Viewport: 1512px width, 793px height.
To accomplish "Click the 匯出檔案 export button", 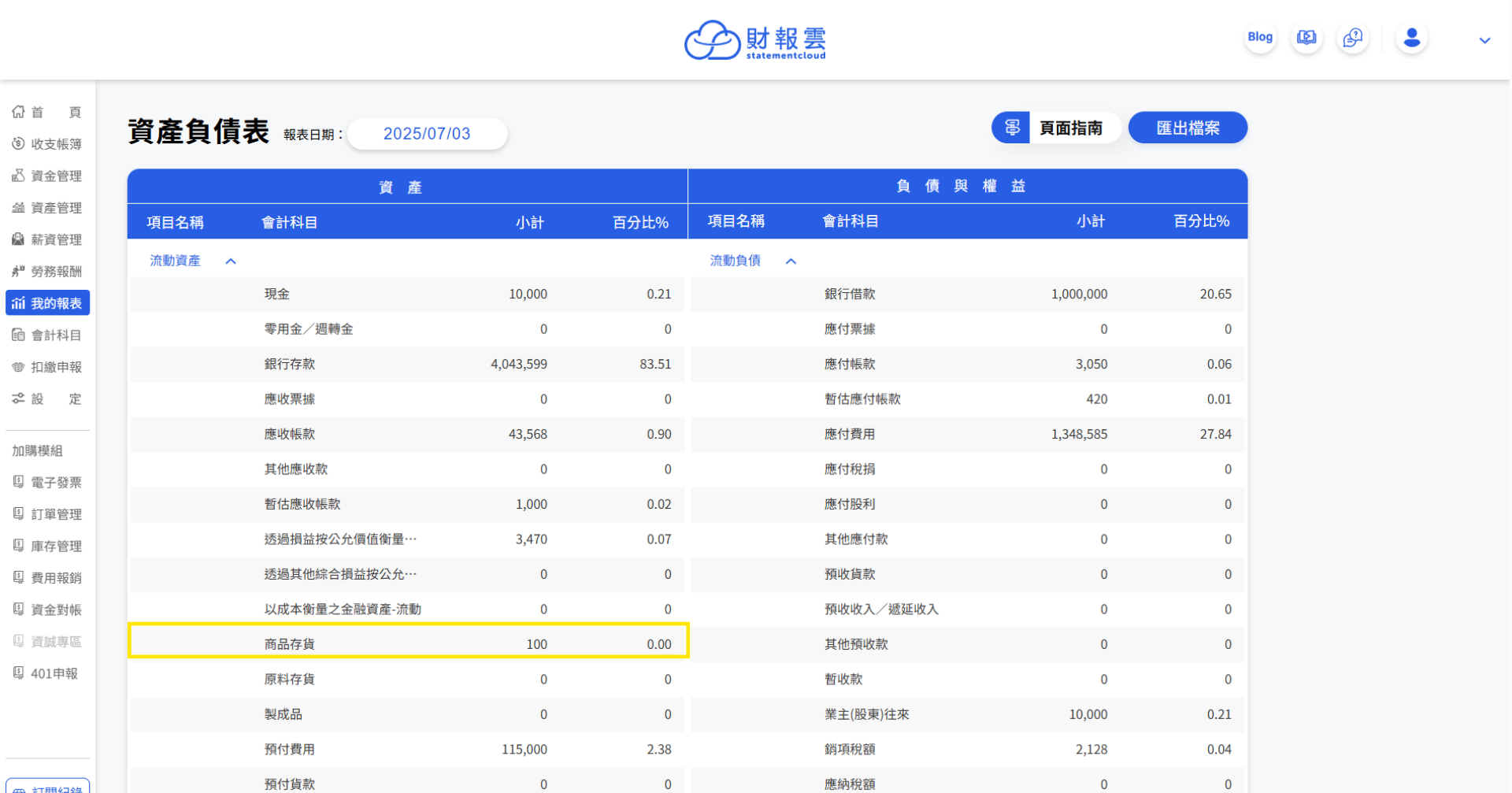I will (1188, 127).
